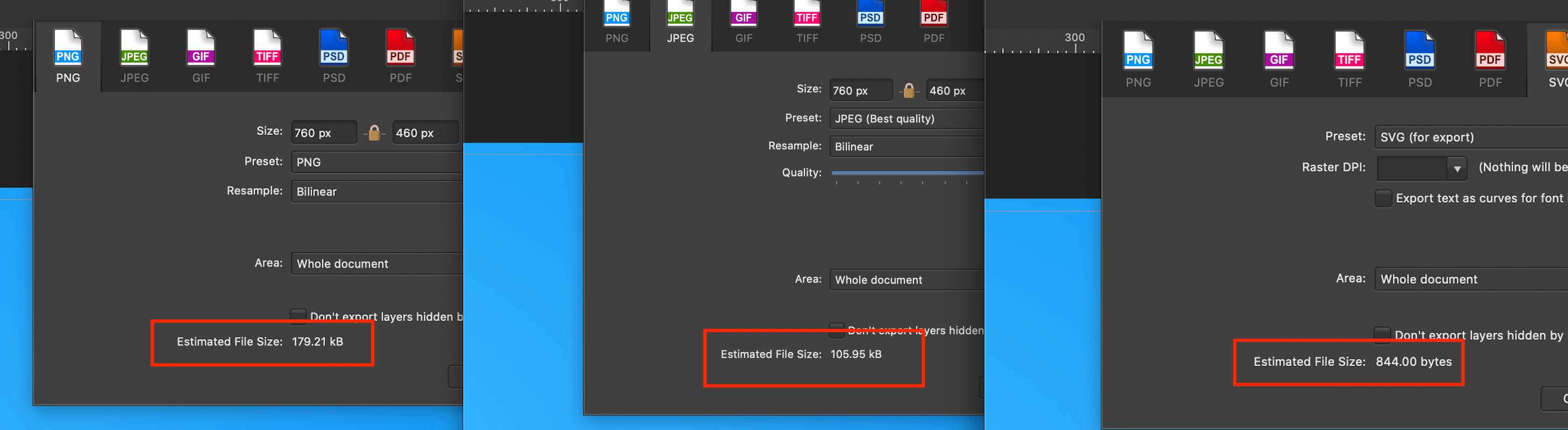This screenshot has width=1568, height=430.
Task: Open Raster DPI dropdown arrow
Action: pos(1457,168)
